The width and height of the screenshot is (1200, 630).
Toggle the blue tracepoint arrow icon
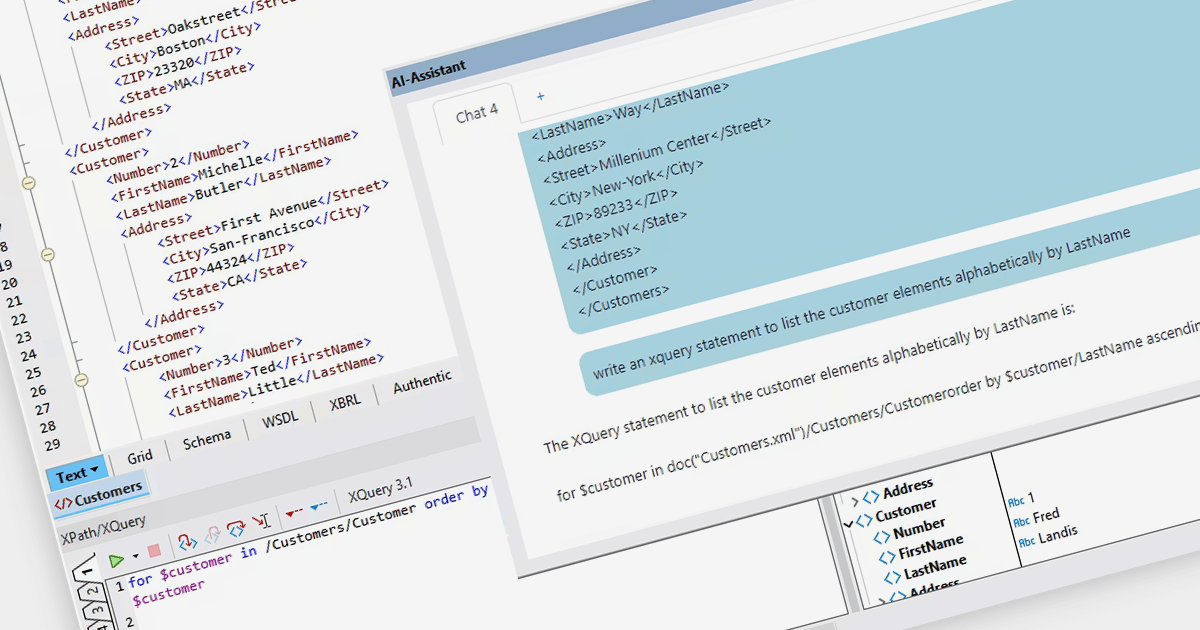pos(318,507)
